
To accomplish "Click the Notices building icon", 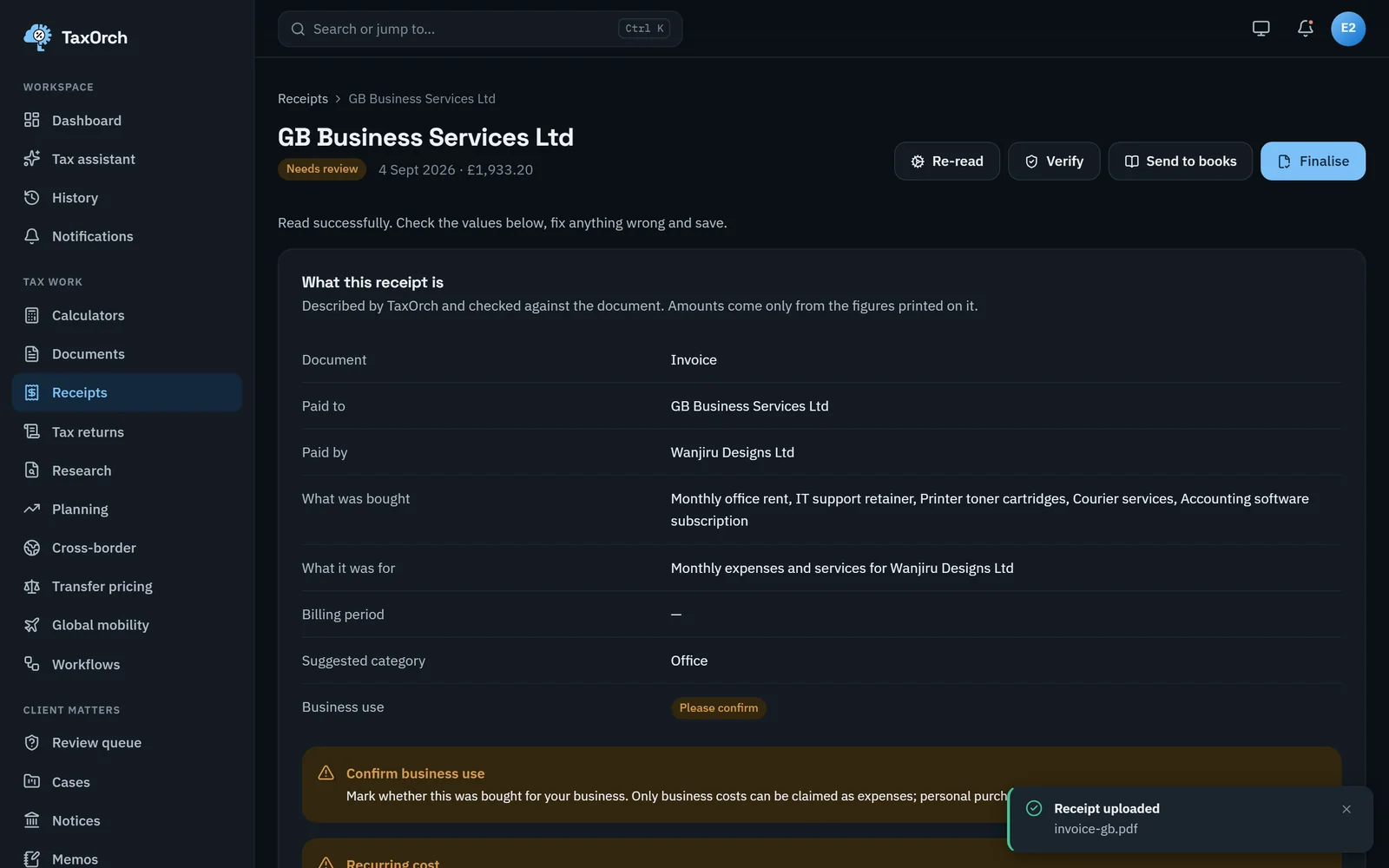I will 32,820.
